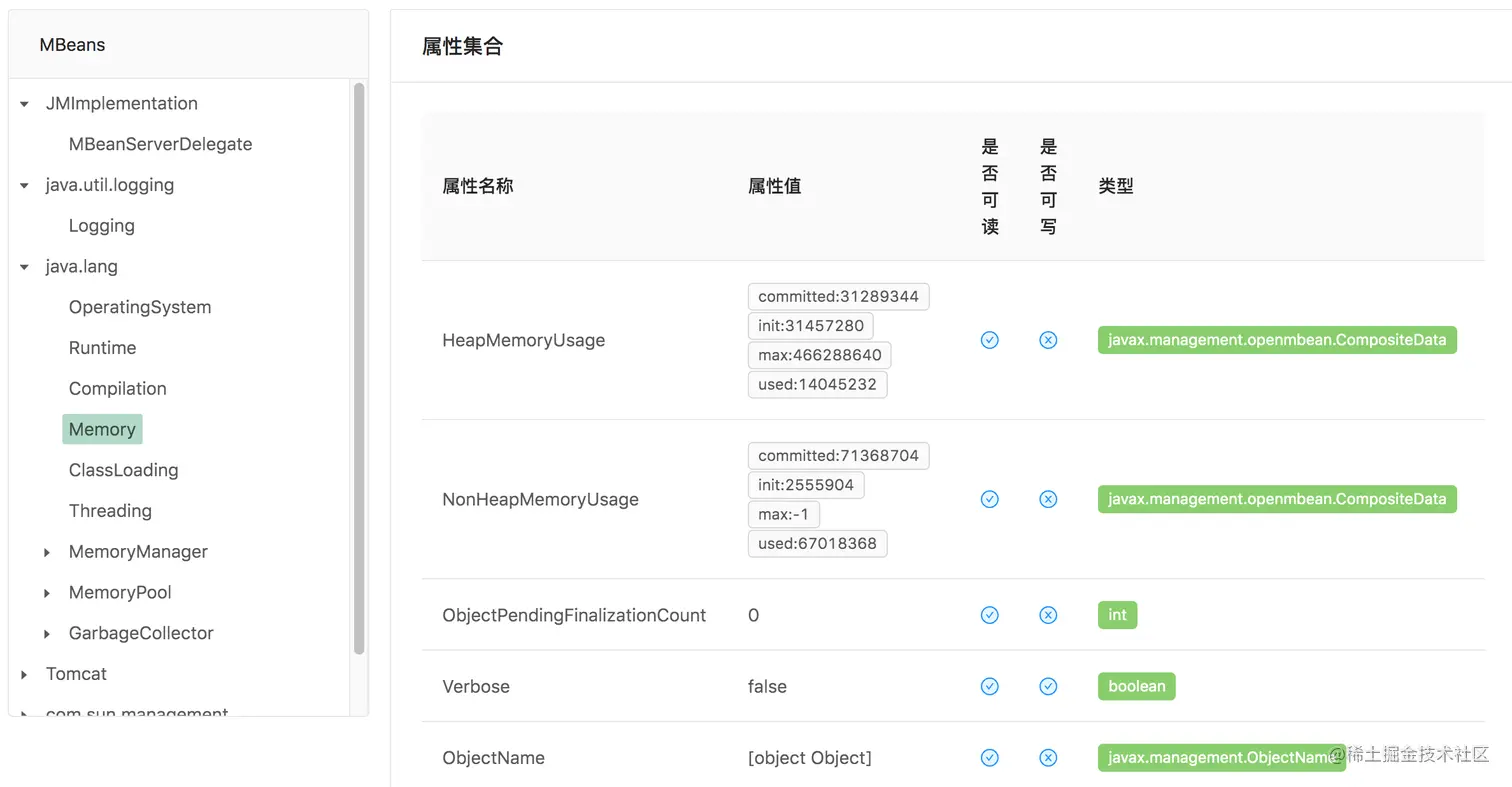Click the MBeans panel title
Viewport: 1512px width, 787px height.
[x=72, y=45]
